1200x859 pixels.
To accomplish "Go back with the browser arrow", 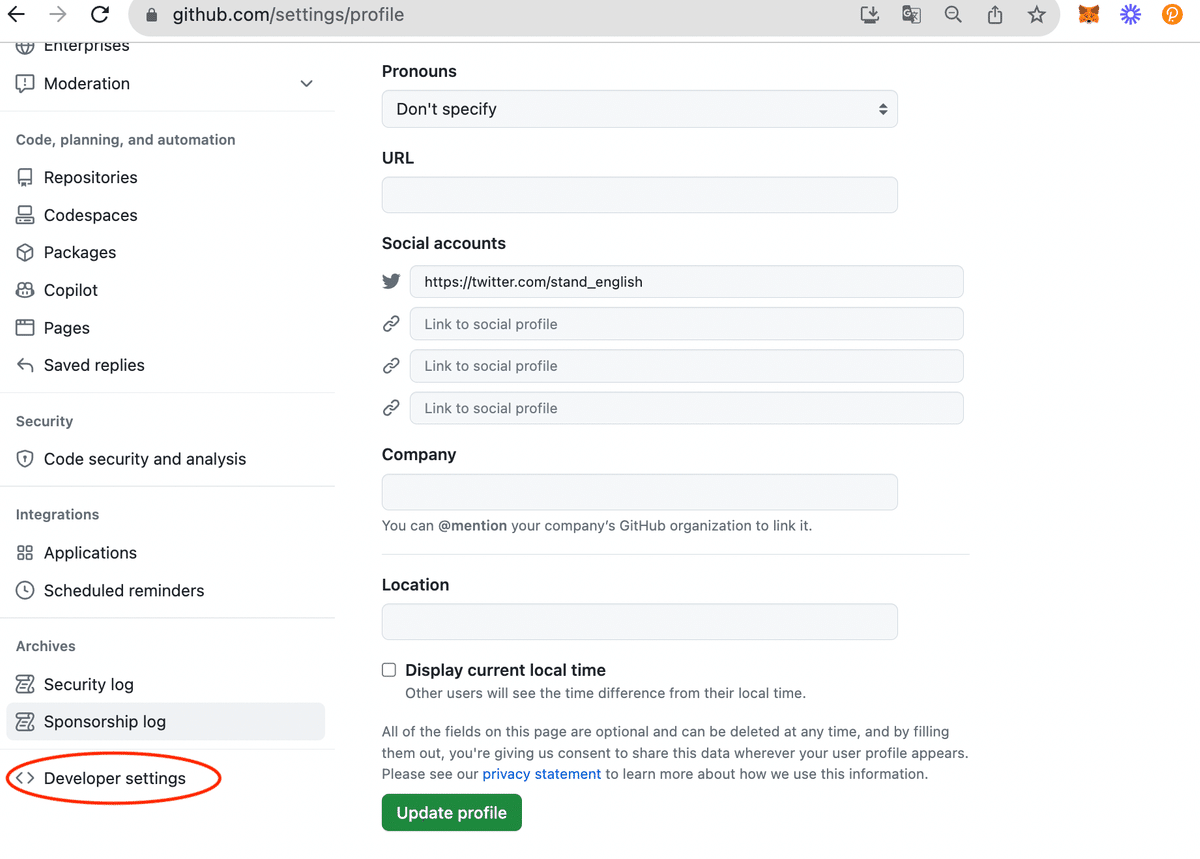I will pyautogui.click(x=16, y=15).
